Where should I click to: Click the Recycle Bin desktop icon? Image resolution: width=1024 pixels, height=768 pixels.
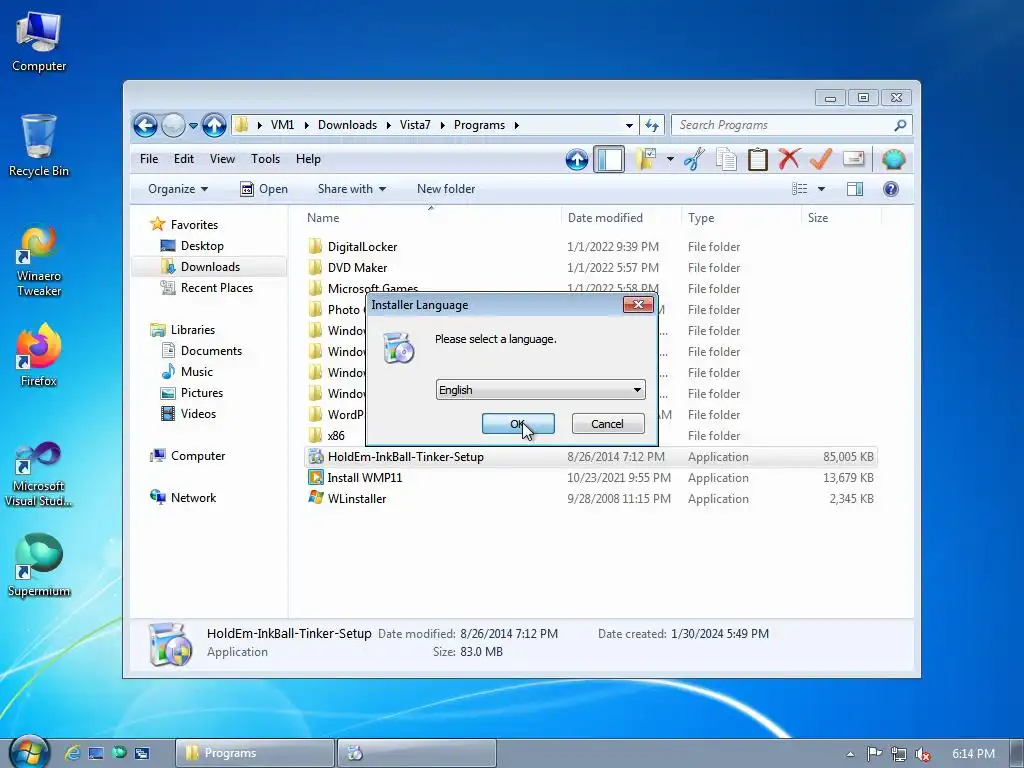39,146
